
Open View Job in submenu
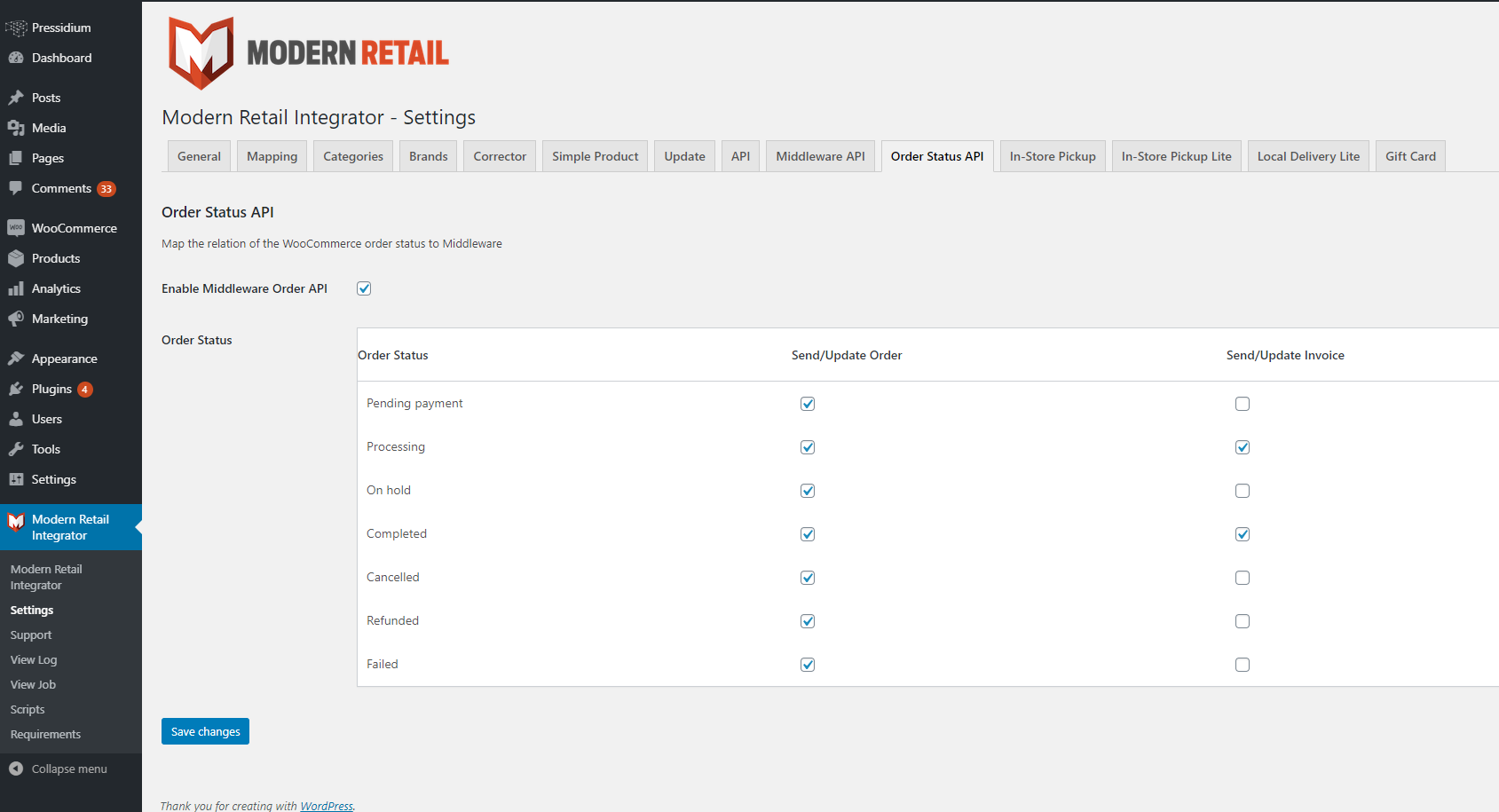(x=33, y=685)
